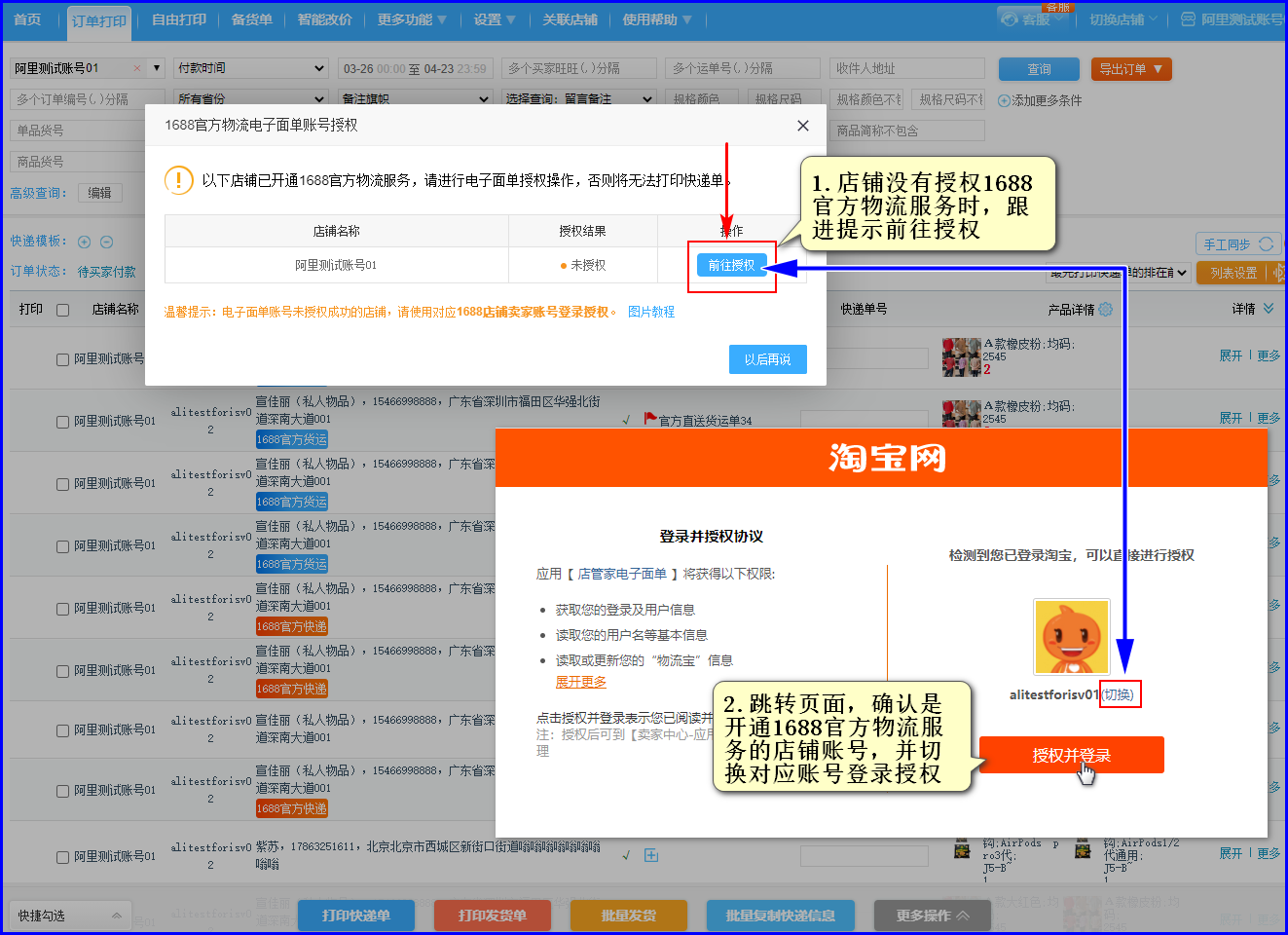This screenshot has width=1288, height=935.
Task: Click the 添加更多条件 plus icon
Action: point(1004,100)
